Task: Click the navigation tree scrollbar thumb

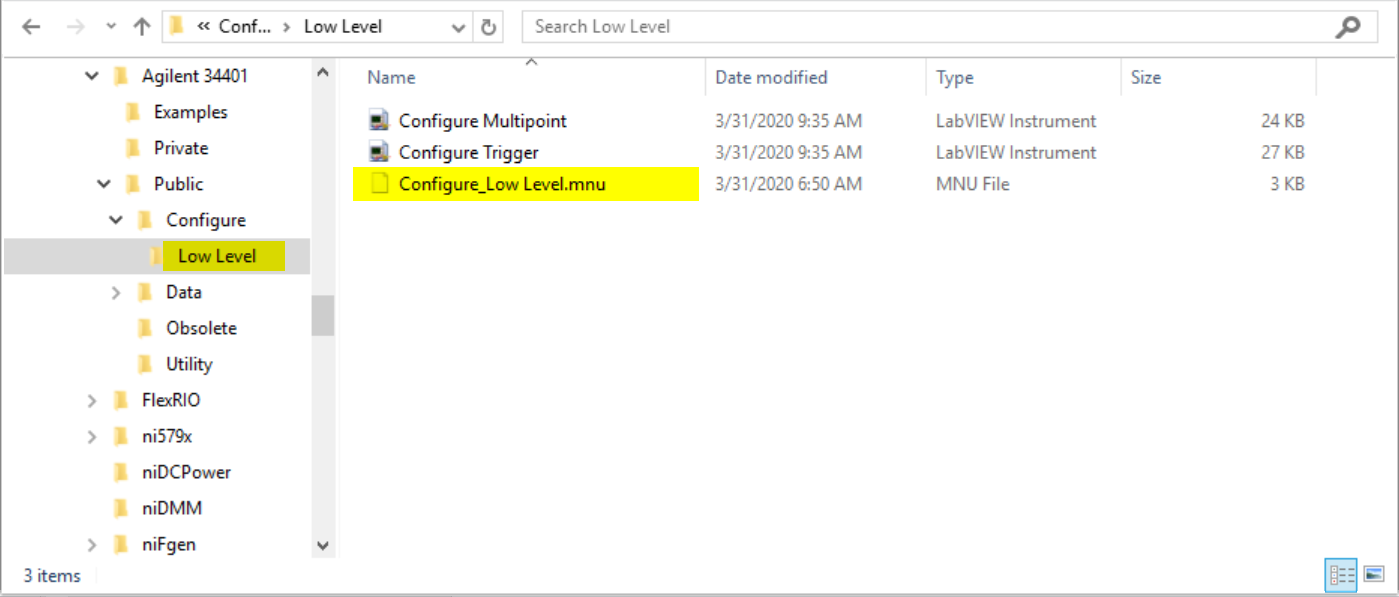Action: 322,316
